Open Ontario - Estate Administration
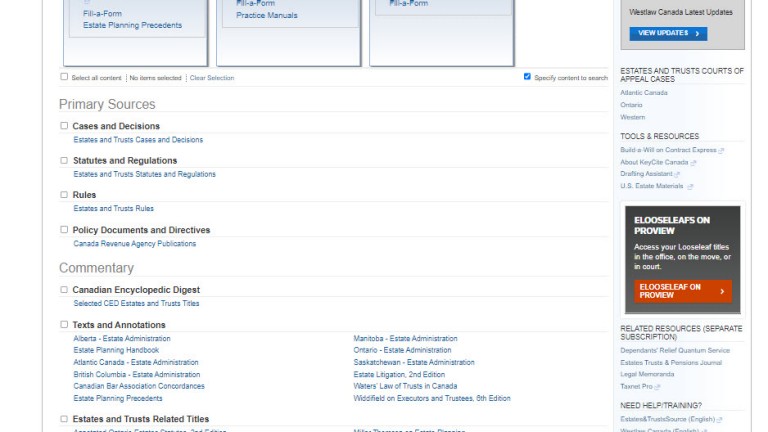768x432 pixels. pos(402,350)
